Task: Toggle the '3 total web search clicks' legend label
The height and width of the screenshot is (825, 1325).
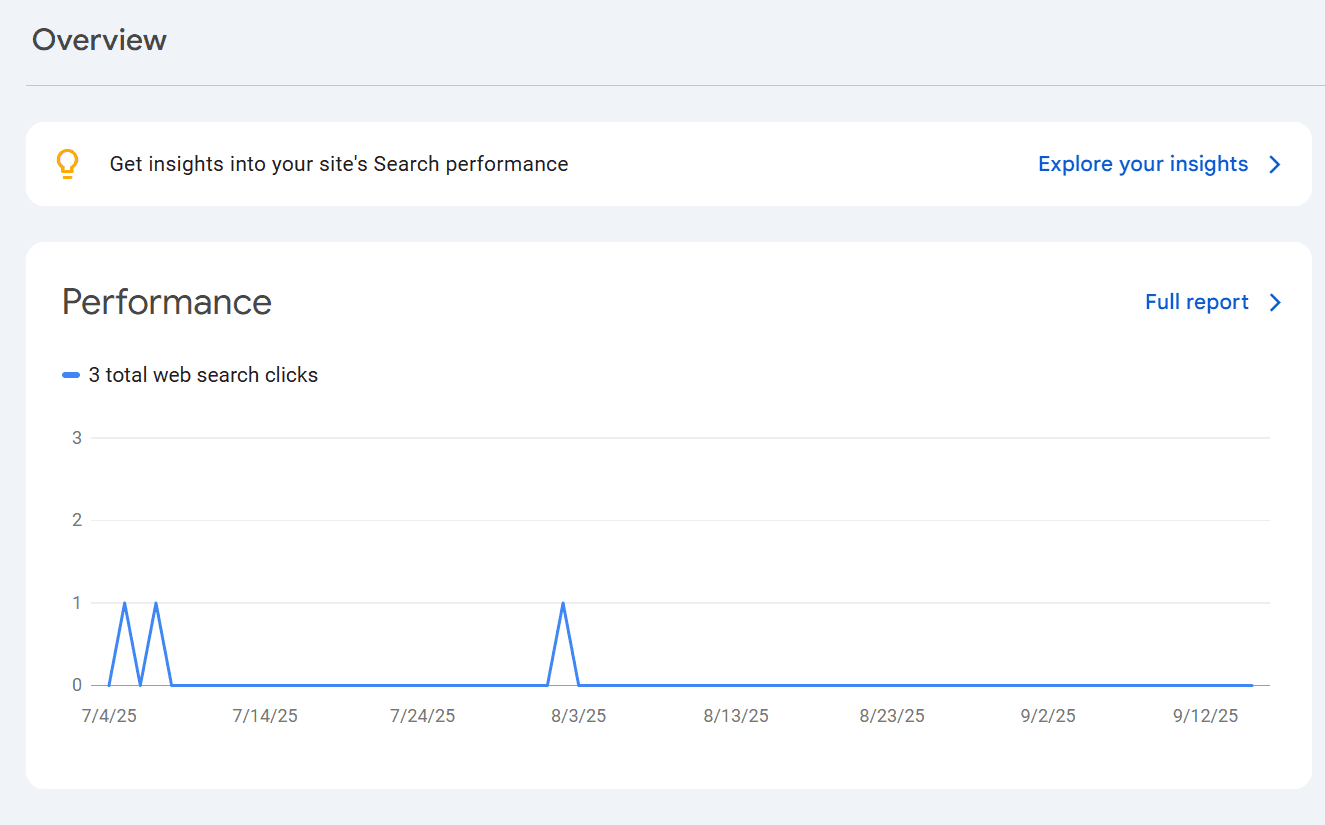Action: point(203,375)
